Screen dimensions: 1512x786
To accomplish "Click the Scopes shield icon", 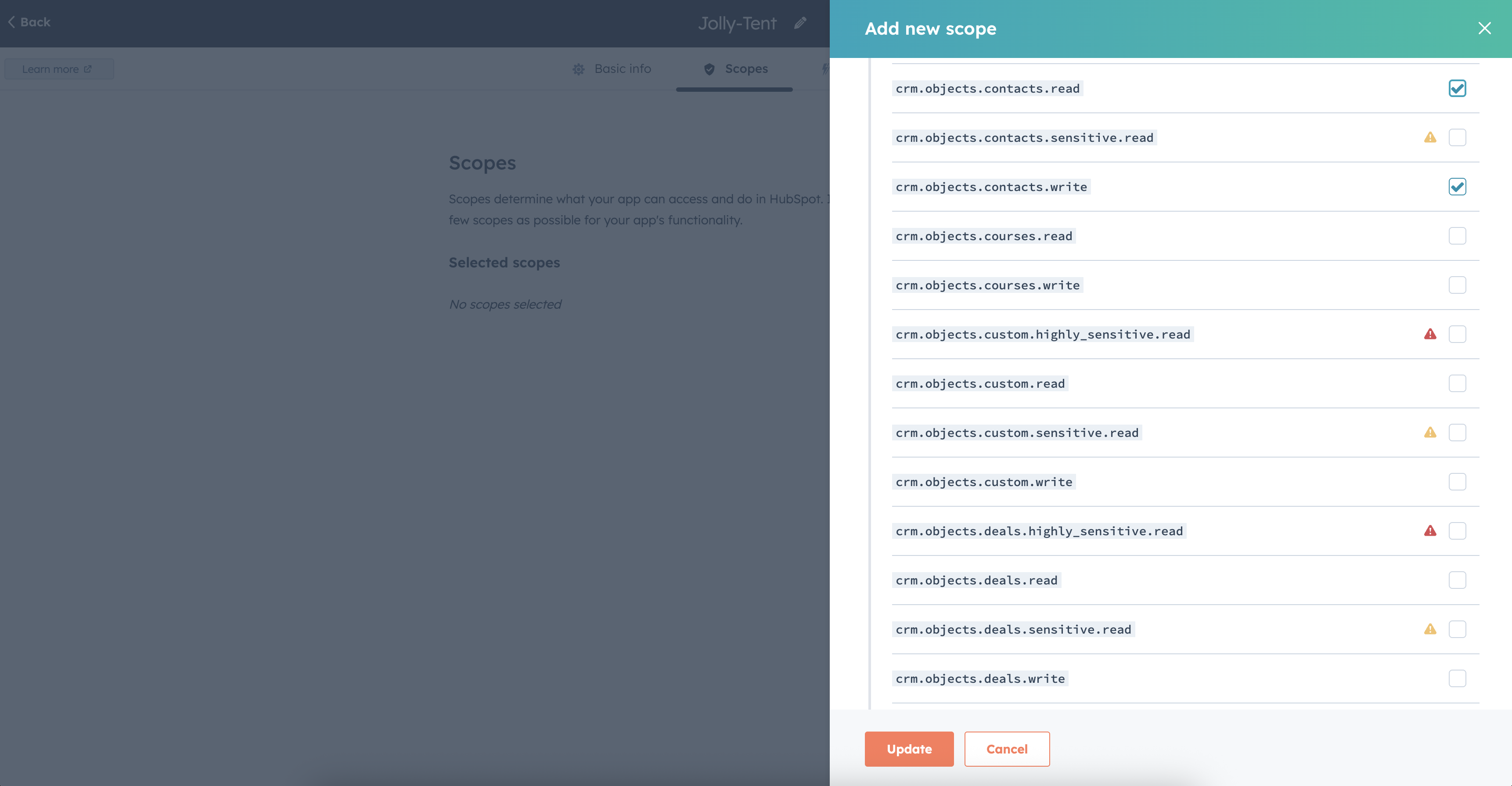I will [709, 69].
